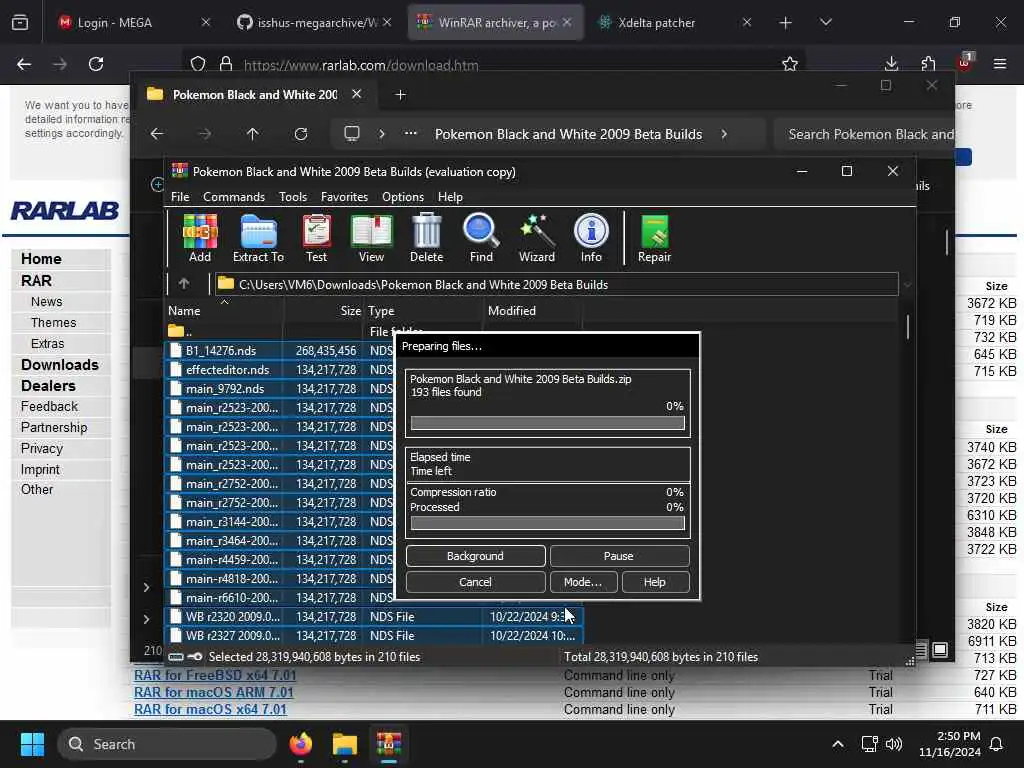1024x768 pixels.
Task: Open Themes in RARLAB sidebar
Action: [54, 323]
